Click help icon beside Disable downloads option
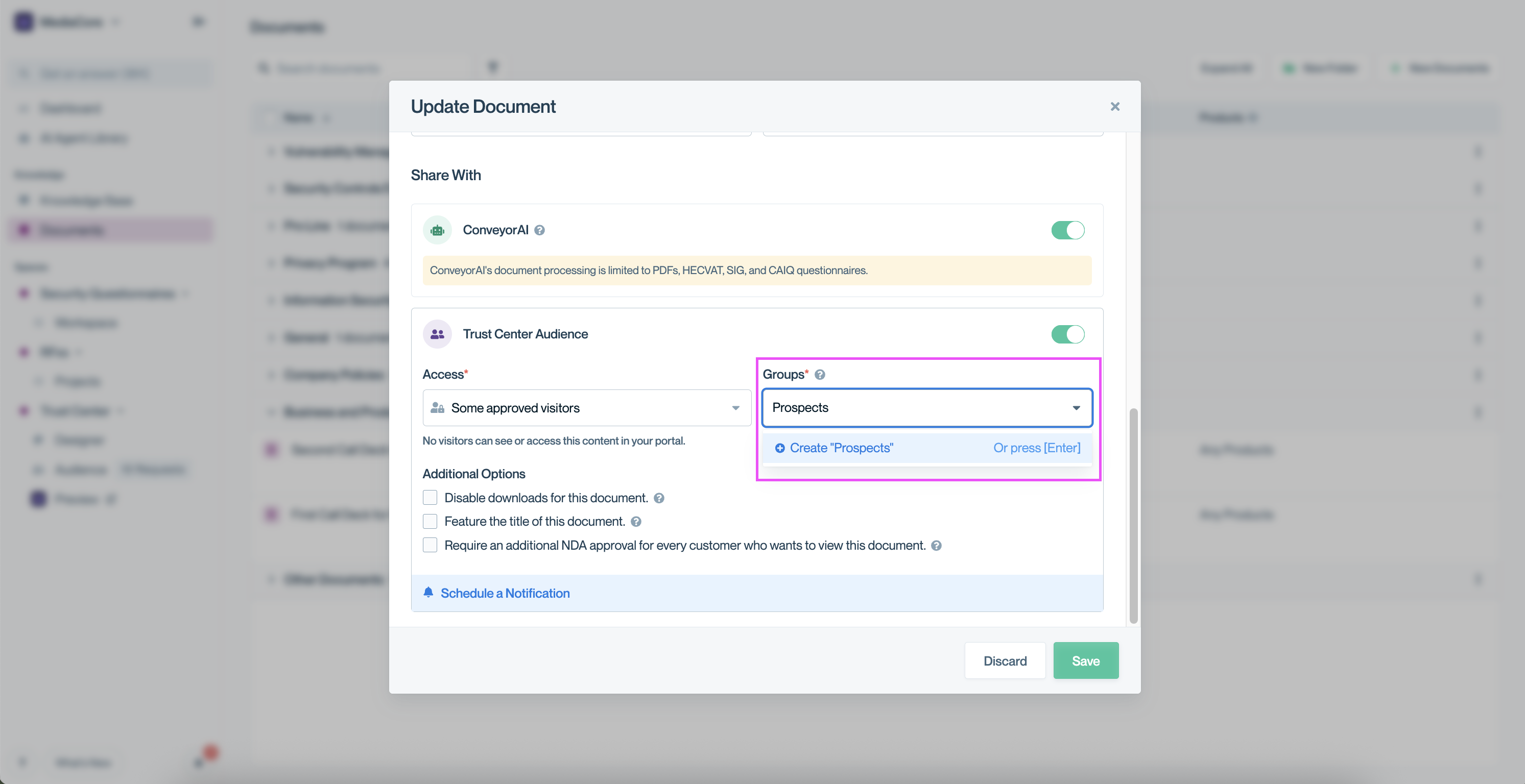The height and width of the screenshot is (784, 1525). click(659, 498)
